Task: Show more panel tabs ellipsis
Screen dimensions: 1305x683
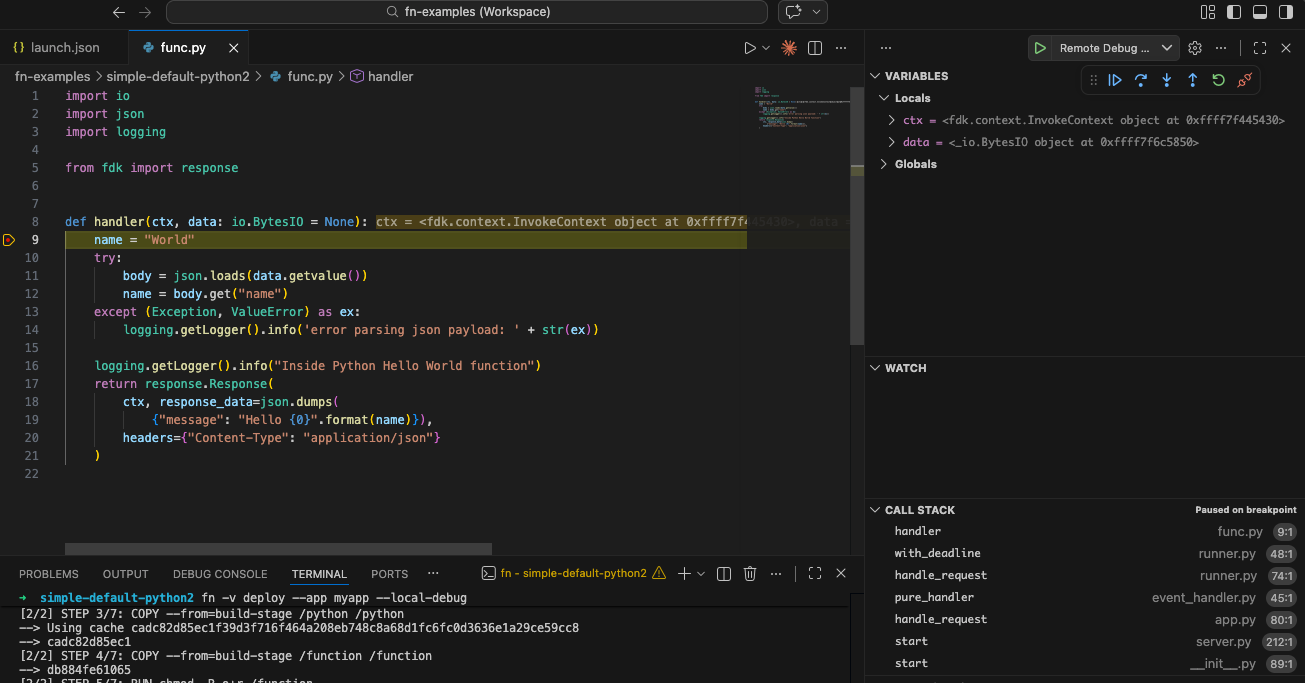Action: [x=433, y=574]
